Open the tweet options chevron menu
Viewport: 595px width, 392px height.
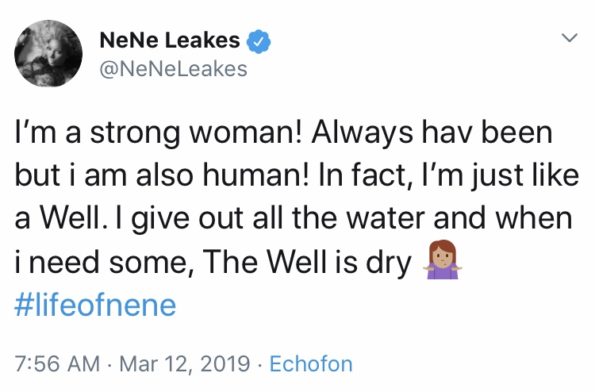[569, 38]
